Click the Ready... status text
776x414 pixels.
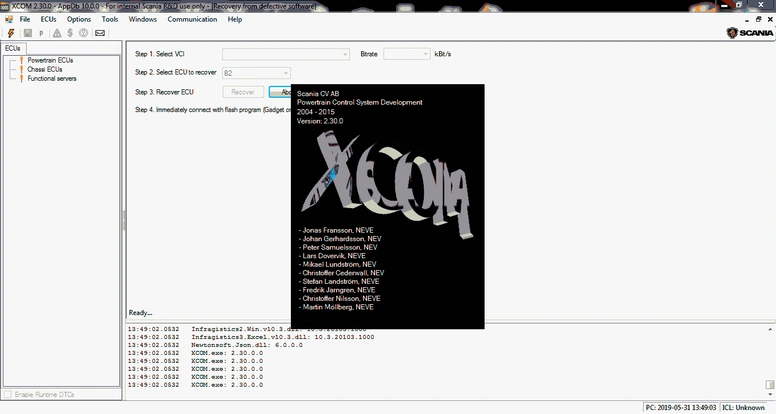pyautogui.click(x=141, y=313)
